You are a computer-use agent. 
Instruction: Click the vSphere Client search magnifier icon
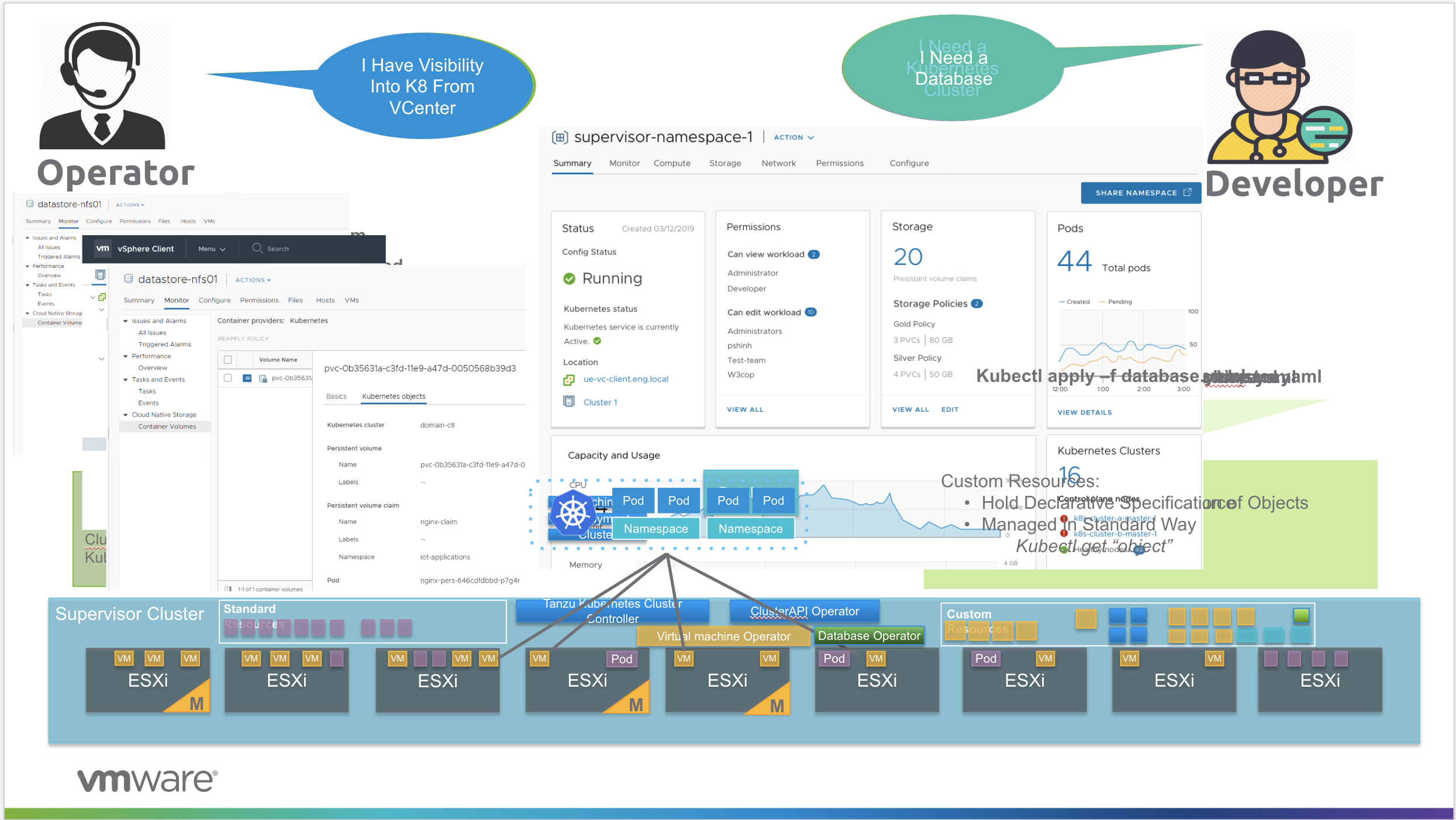(x=257, y=248)
